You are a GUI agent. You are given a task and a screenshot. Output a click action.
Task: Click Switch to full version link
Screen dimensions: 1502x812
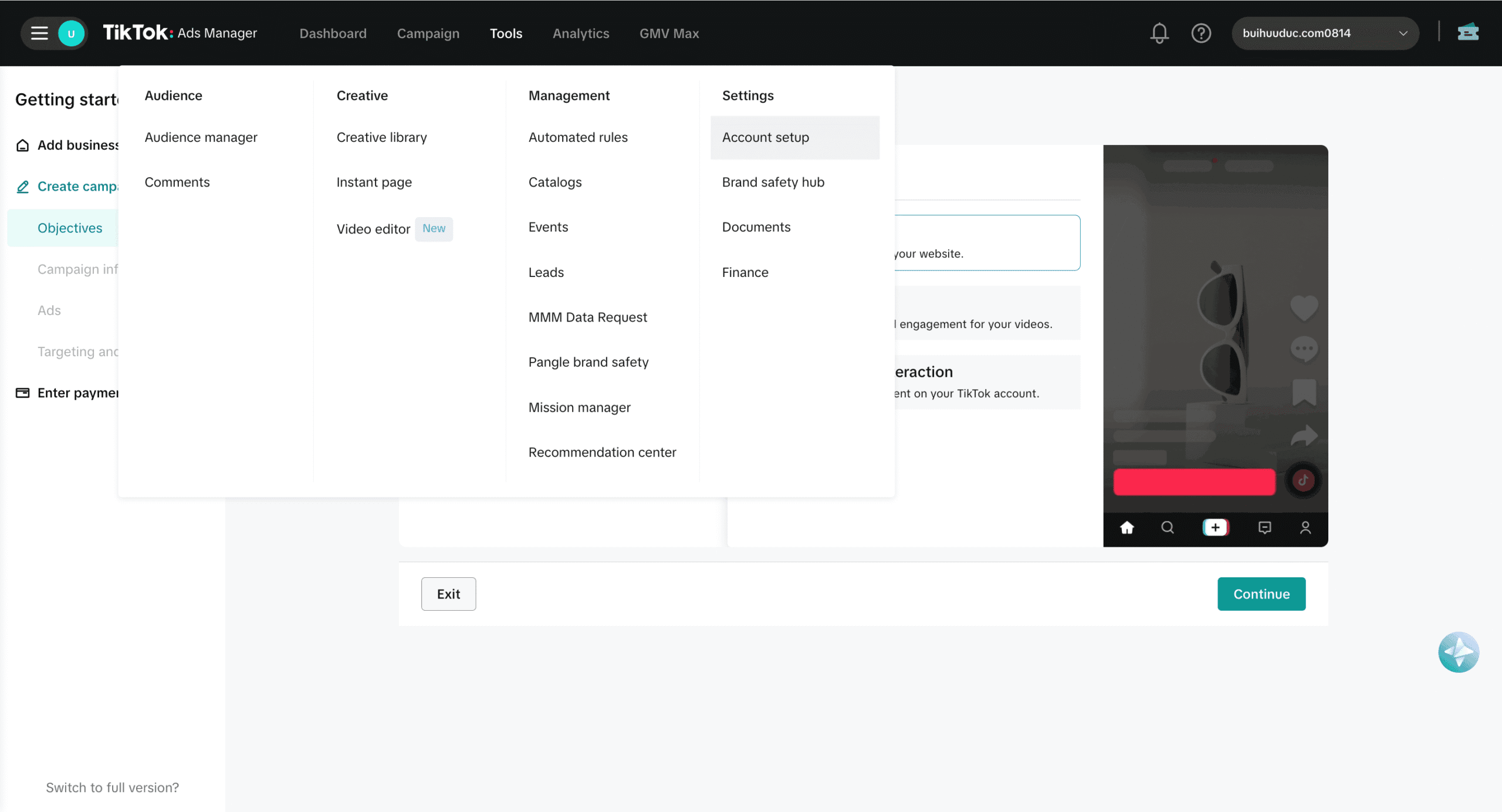click(x=112, y=787)
